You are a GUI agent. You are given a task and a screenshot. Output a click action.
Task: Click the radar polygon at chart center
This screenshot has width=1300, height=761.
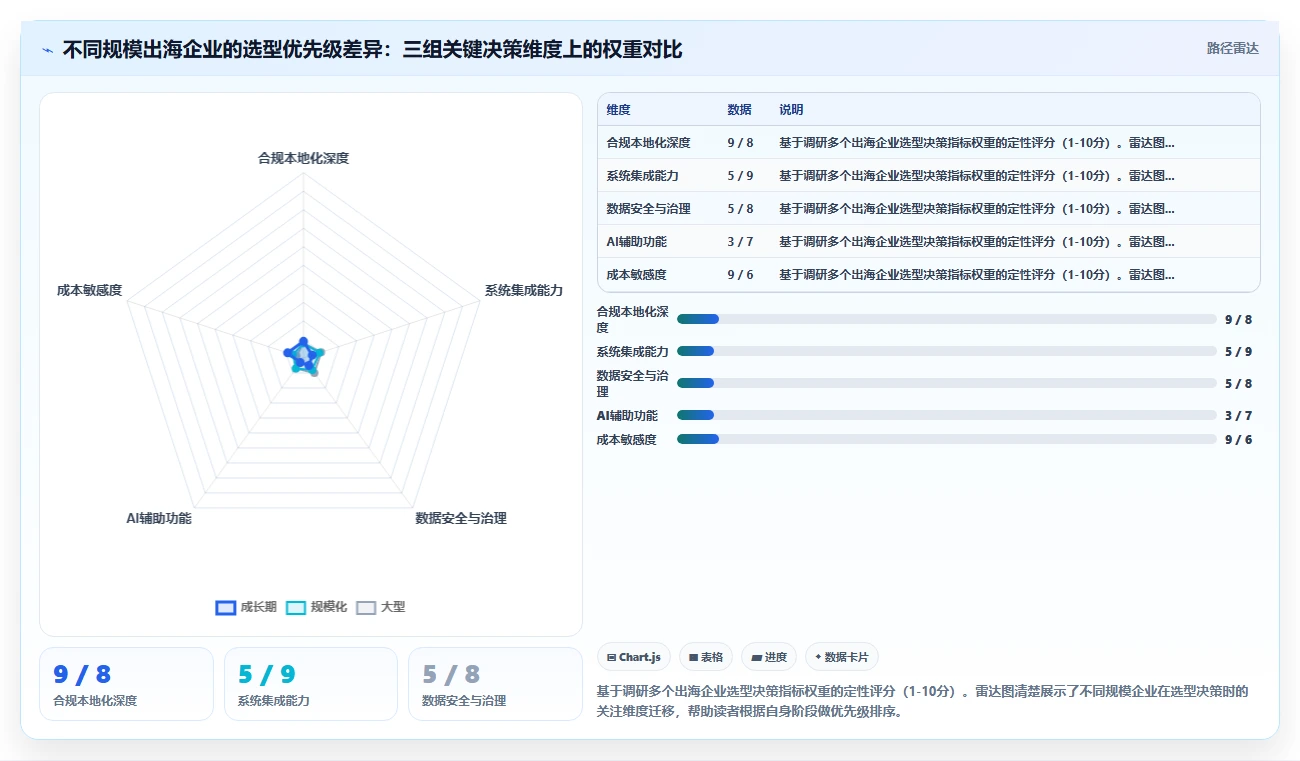tap(303, 355)
